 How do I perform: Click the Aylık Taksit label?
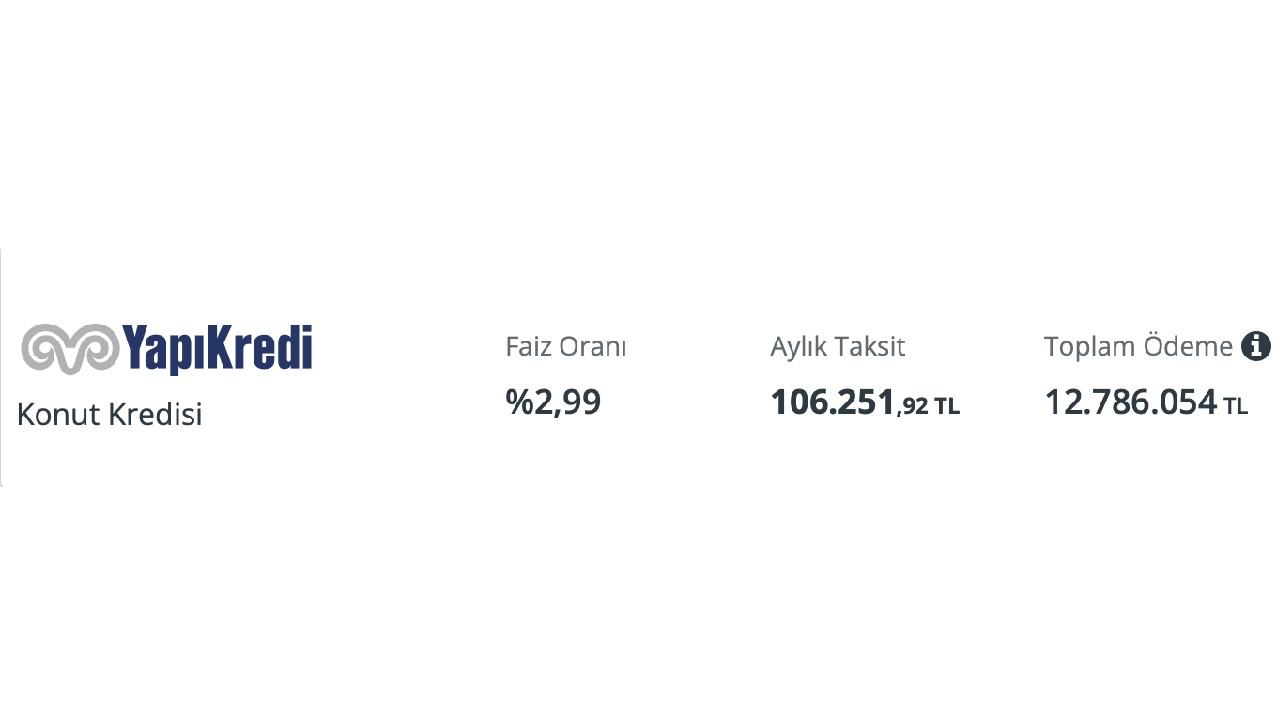[837, 347]
